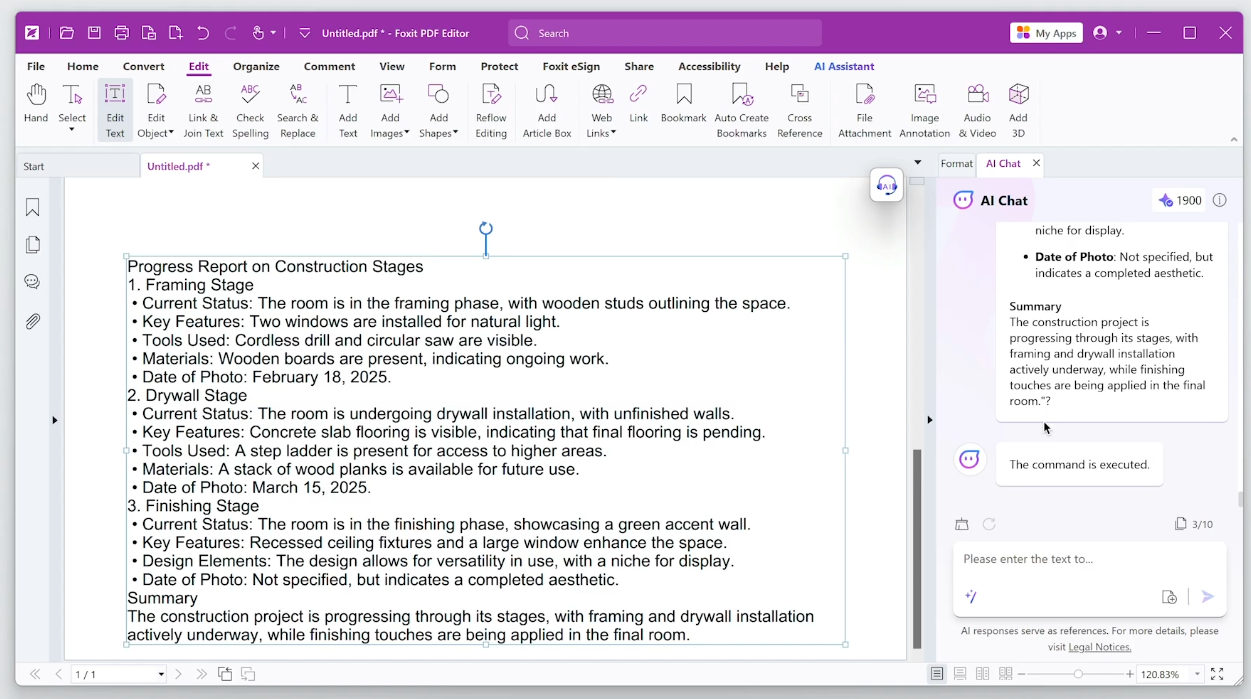The width and height of the screenshot is (1251, 699).
Task: Toggle full screen mode
Action: [x=1217, y=674]
